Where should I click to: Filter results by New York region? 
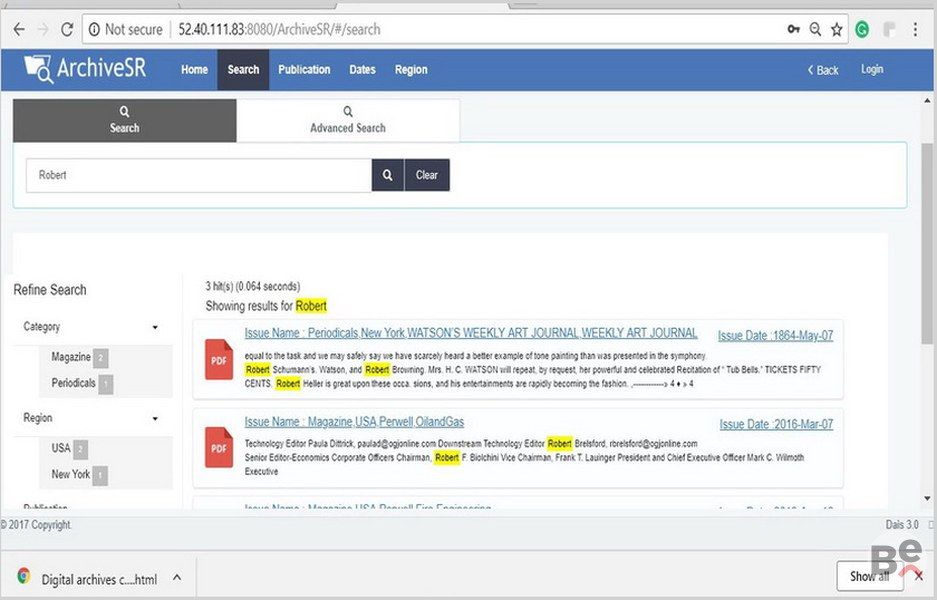(x=71, y=474)
